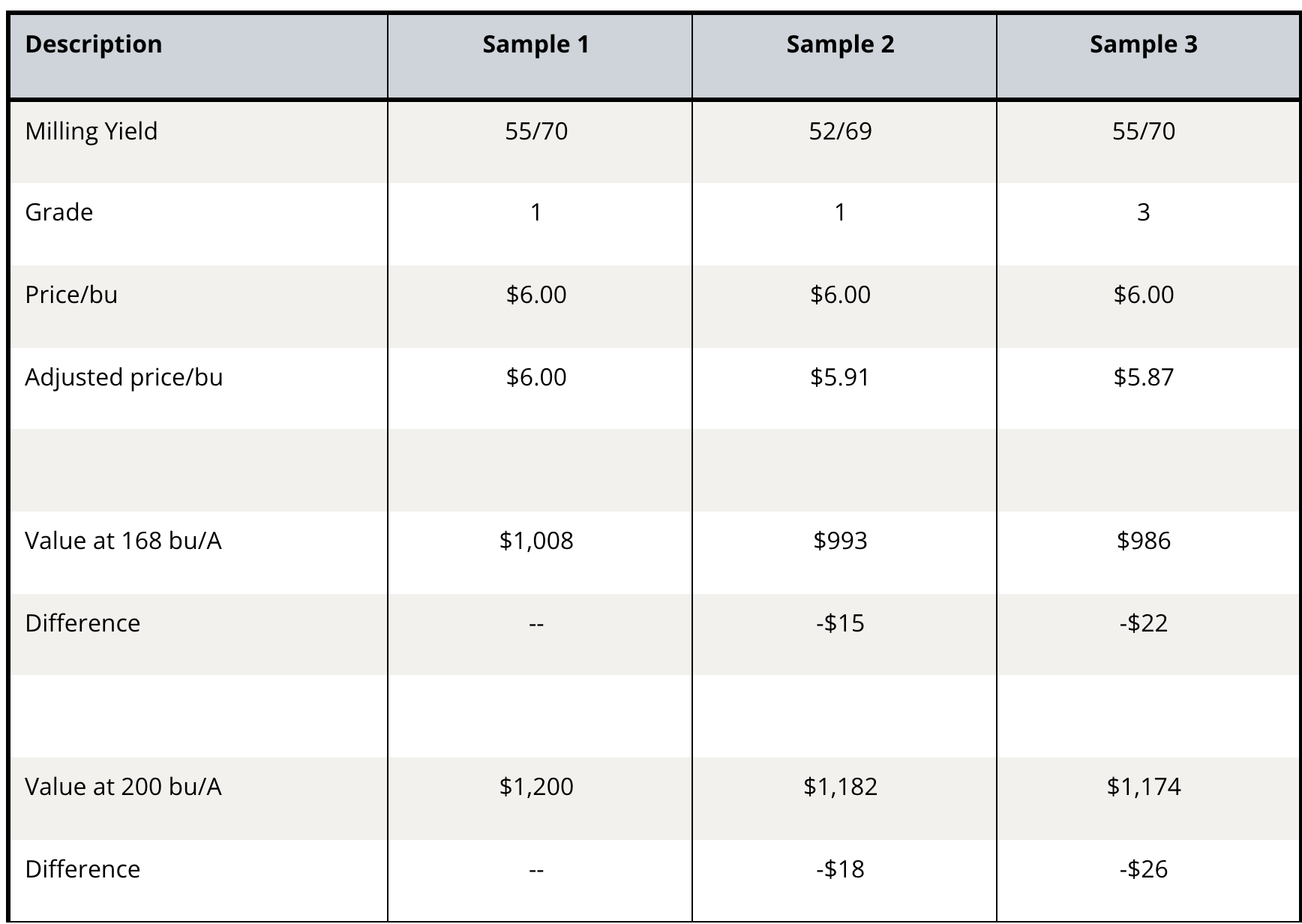Select the $1,182 value cell
The image size is (1302, 924).
coord(840,787)
